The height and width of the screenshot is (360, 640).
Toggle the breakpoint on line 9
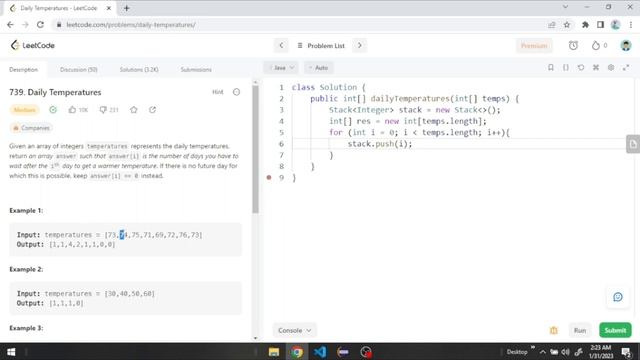(269, 178)
